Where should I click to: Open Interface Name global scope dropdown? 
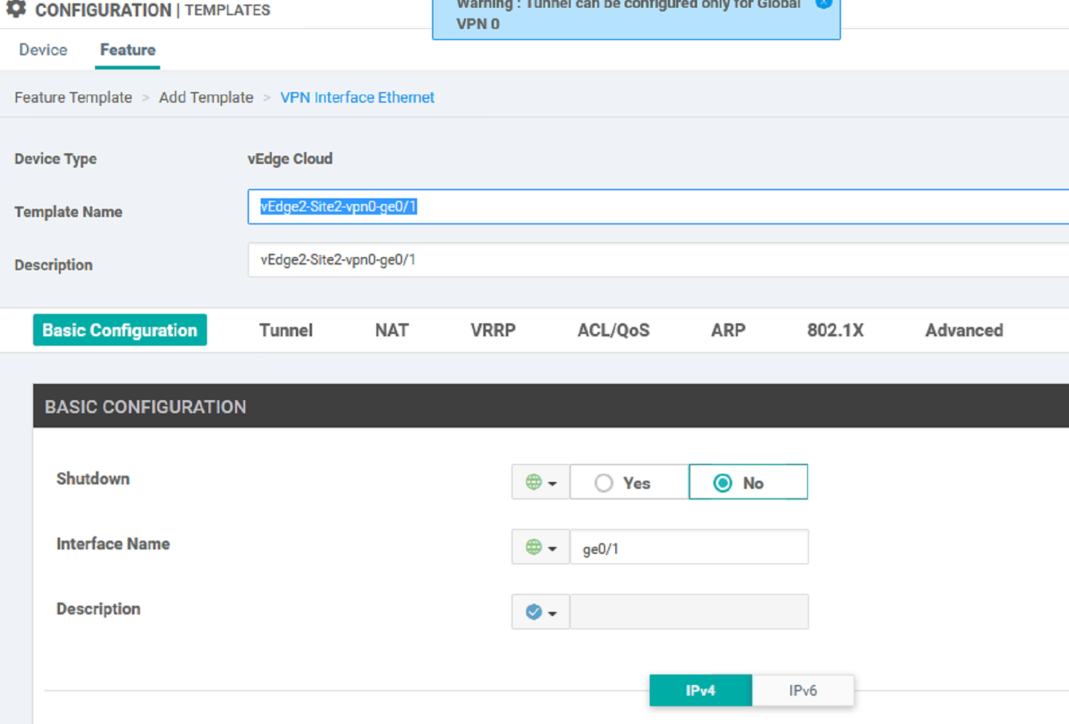tap(541, 547)
